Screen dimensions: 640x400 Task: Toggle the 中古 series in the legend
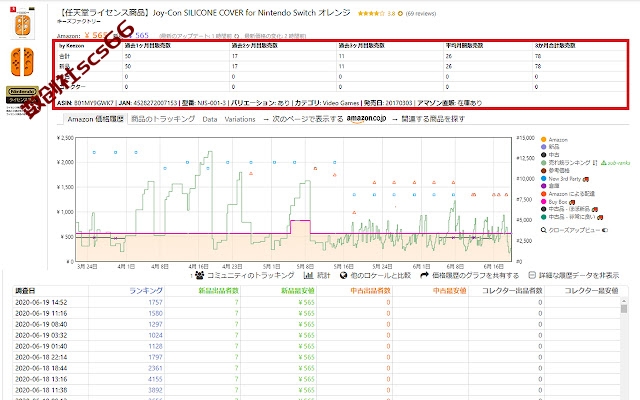click(x=550, y=155)
